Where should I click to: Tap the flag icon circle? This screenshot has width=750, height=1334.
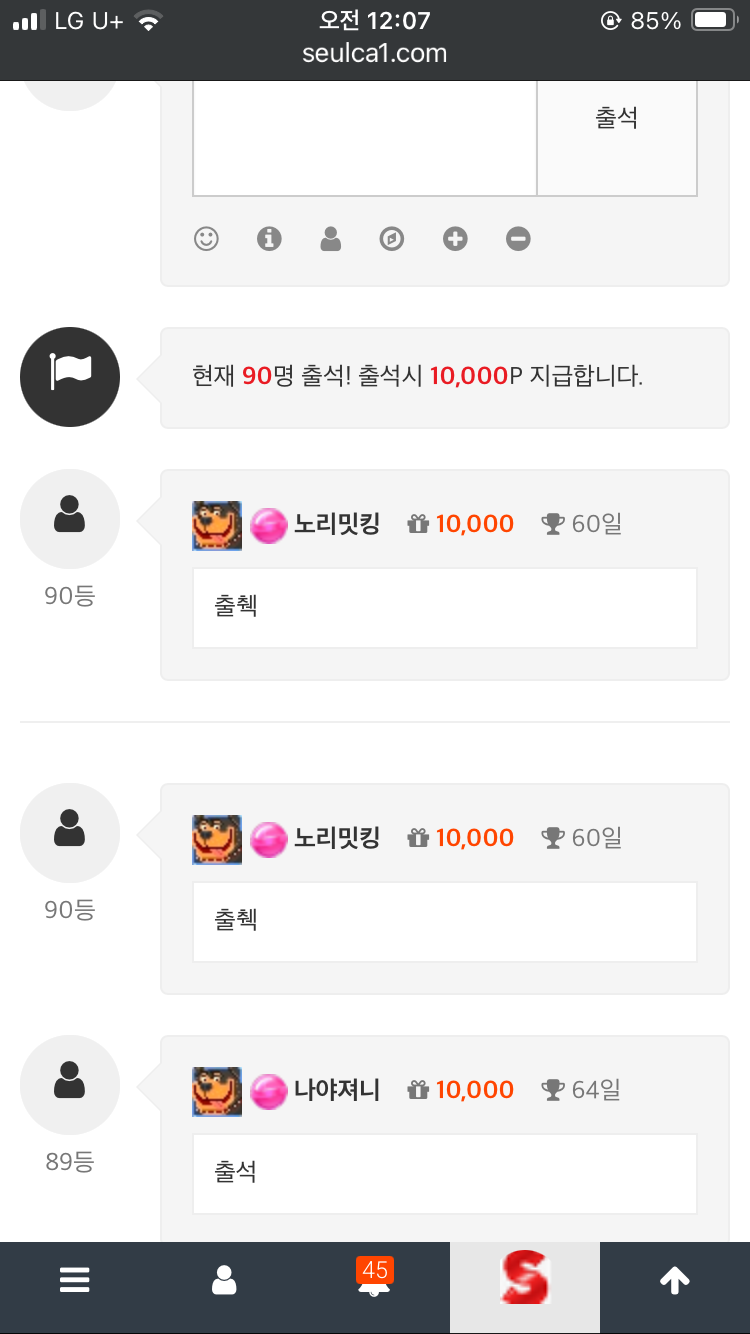[x=70, y=377]
